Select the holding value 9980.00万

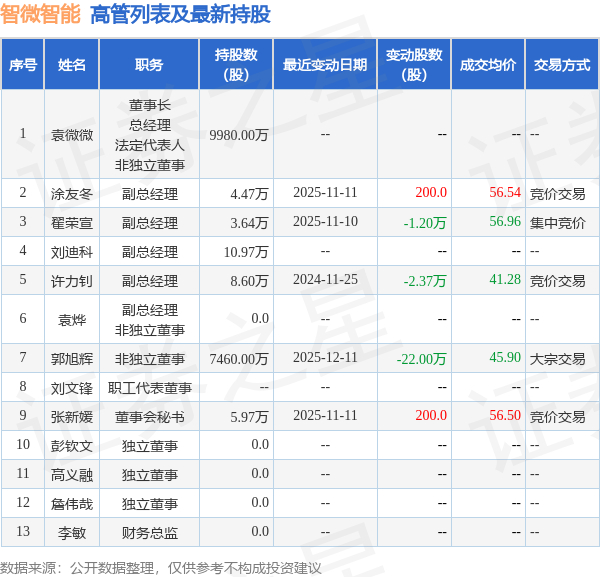pyautogui.click(x=238, y=135)
